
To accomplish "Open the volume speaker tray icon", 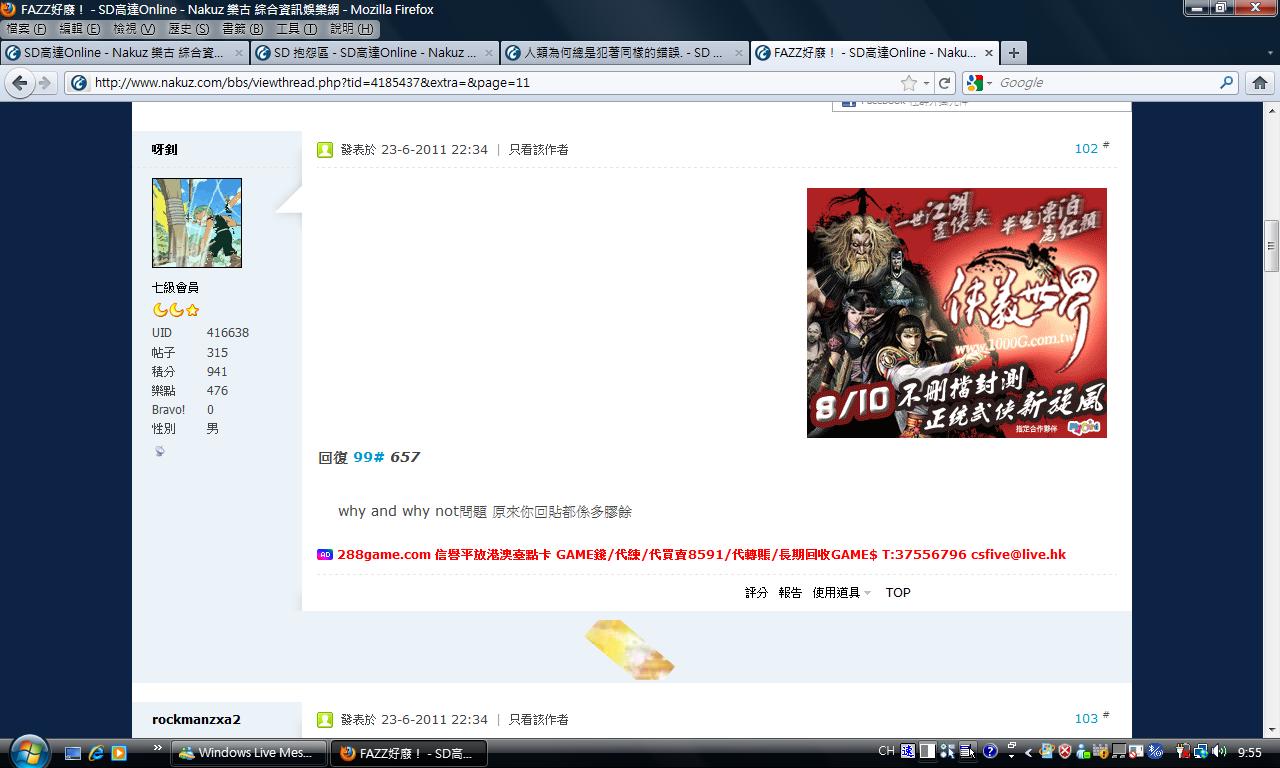I will (x=1219, y=752).
